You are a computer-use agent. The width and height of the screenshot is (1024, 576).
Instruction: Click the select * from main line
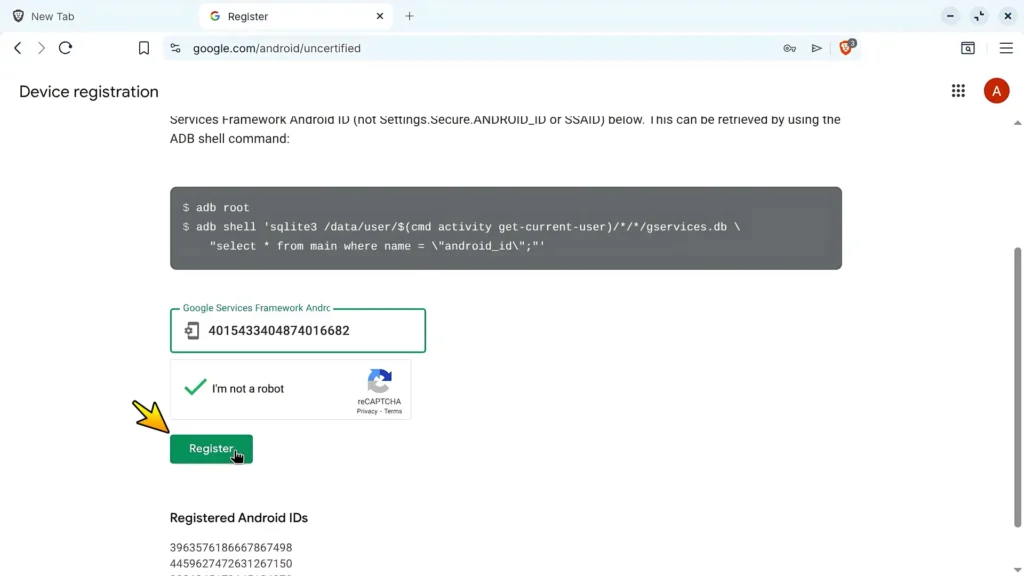click(x=377, y=246)
